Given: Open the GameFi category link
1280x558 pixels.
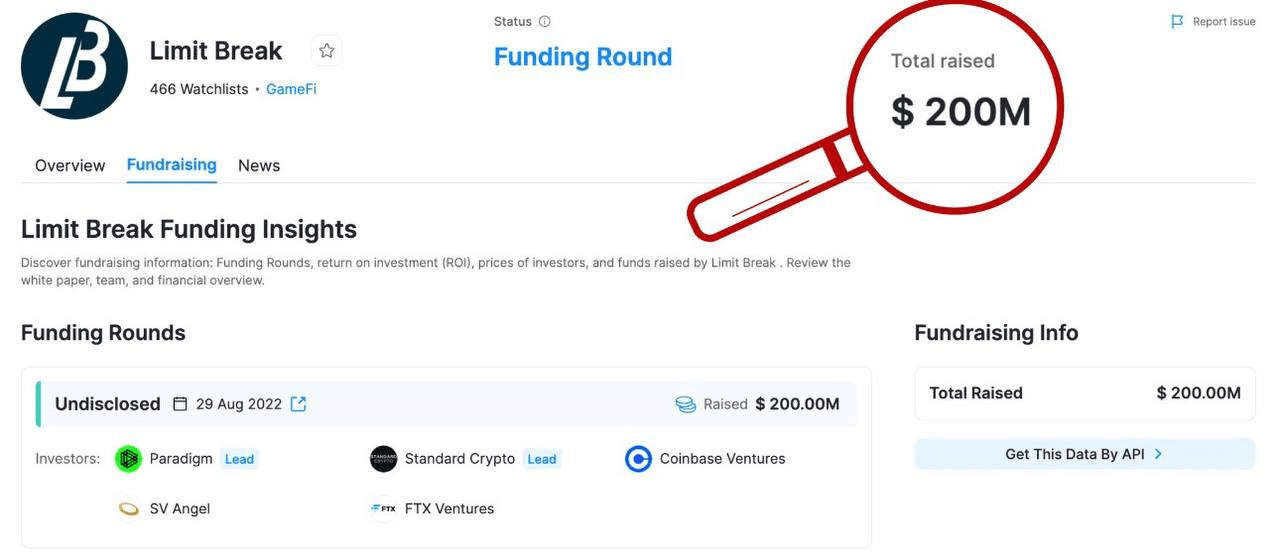Looking at the screenshot, I should coord(291,89).
